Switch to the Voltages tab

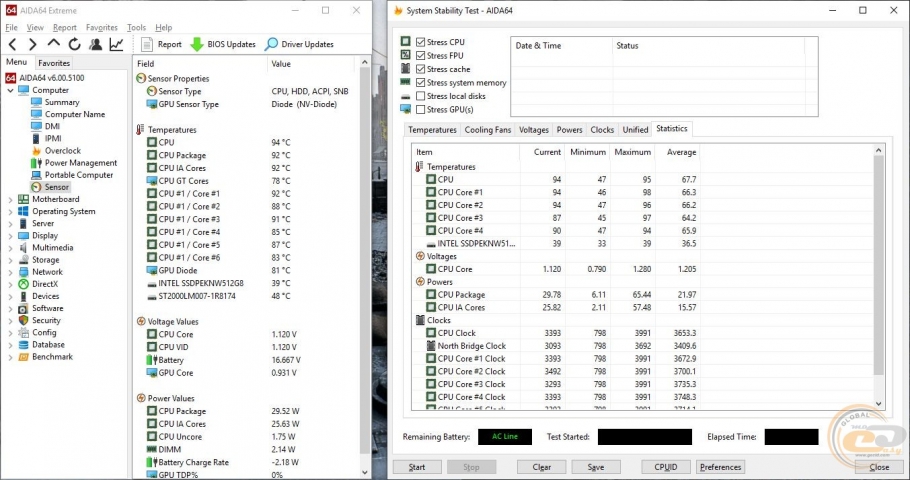pos(533,129)
